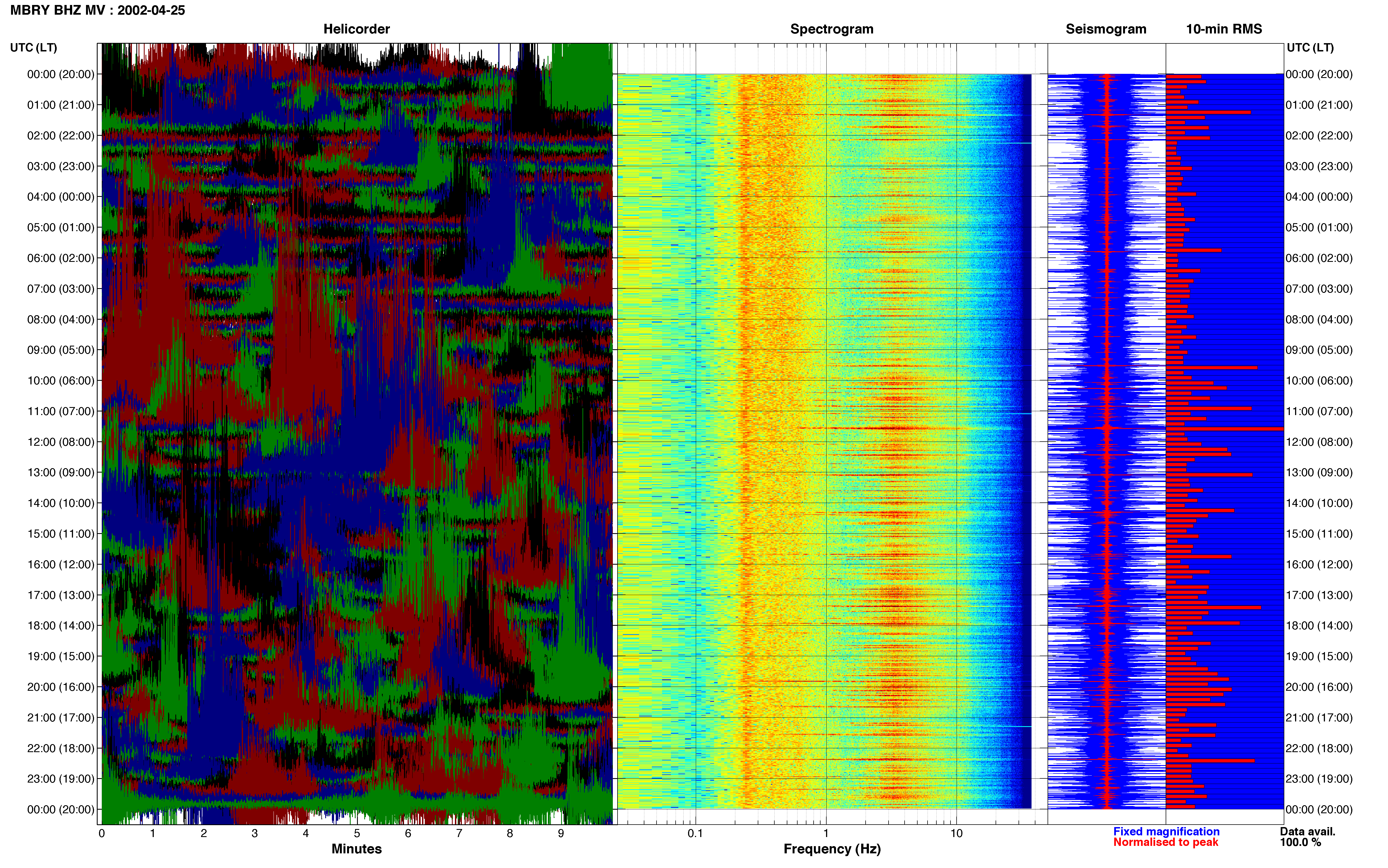
Task: Click '02:00 (22:00)' on the Helicorder time axis
Action: pos(61,135)
